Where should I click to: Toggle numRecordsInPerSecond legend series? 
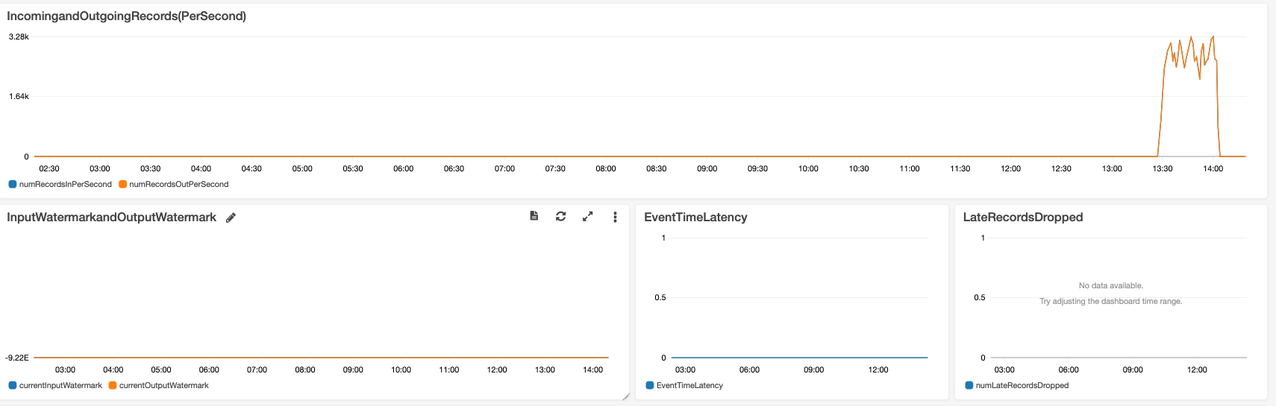click(x=60, y=185)
